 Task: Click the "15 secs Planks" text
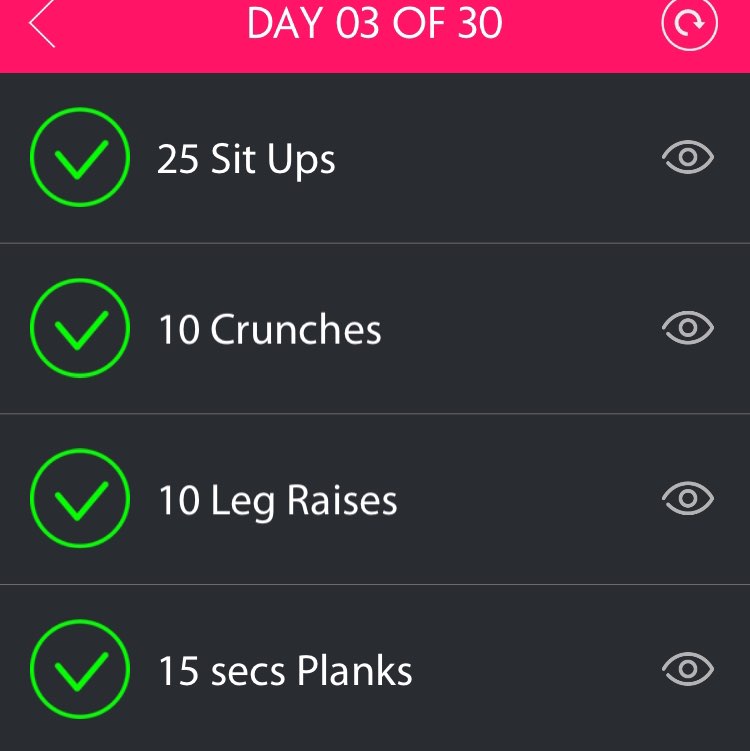tap(285, 671)
